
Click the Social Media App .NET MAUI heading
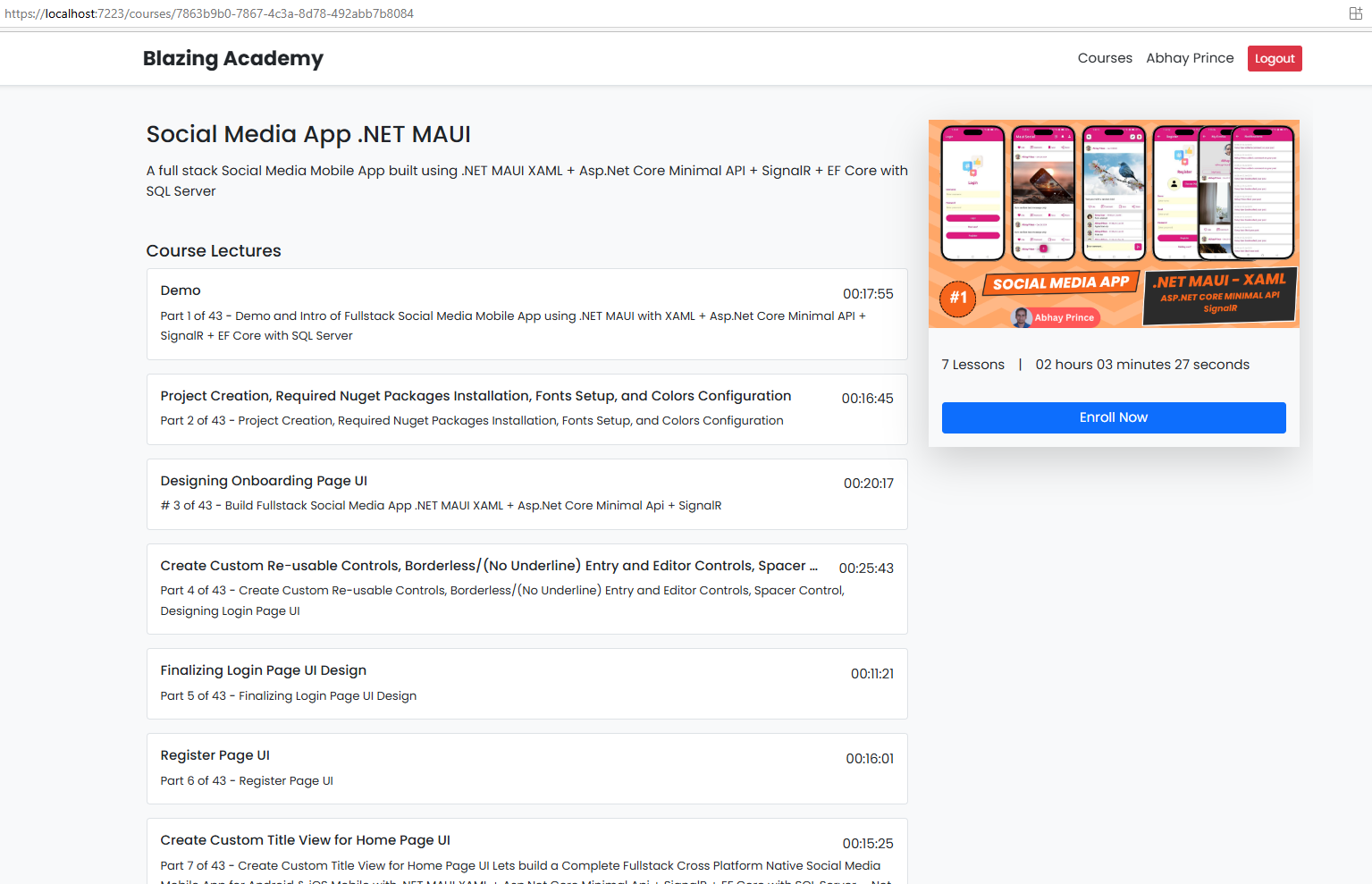point(308,134)
